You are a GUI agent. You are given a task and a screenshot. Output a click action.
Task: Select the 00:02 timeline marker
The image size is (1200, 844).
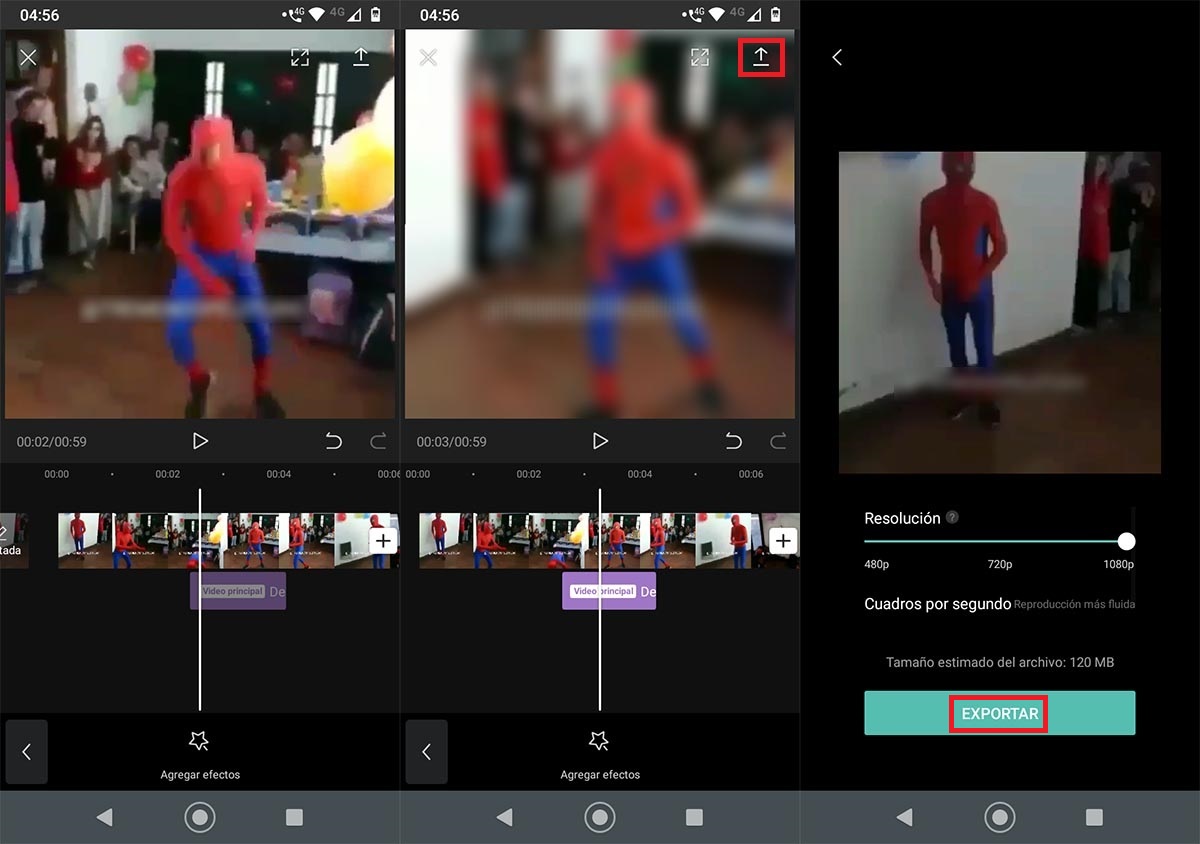click(167, 475)
